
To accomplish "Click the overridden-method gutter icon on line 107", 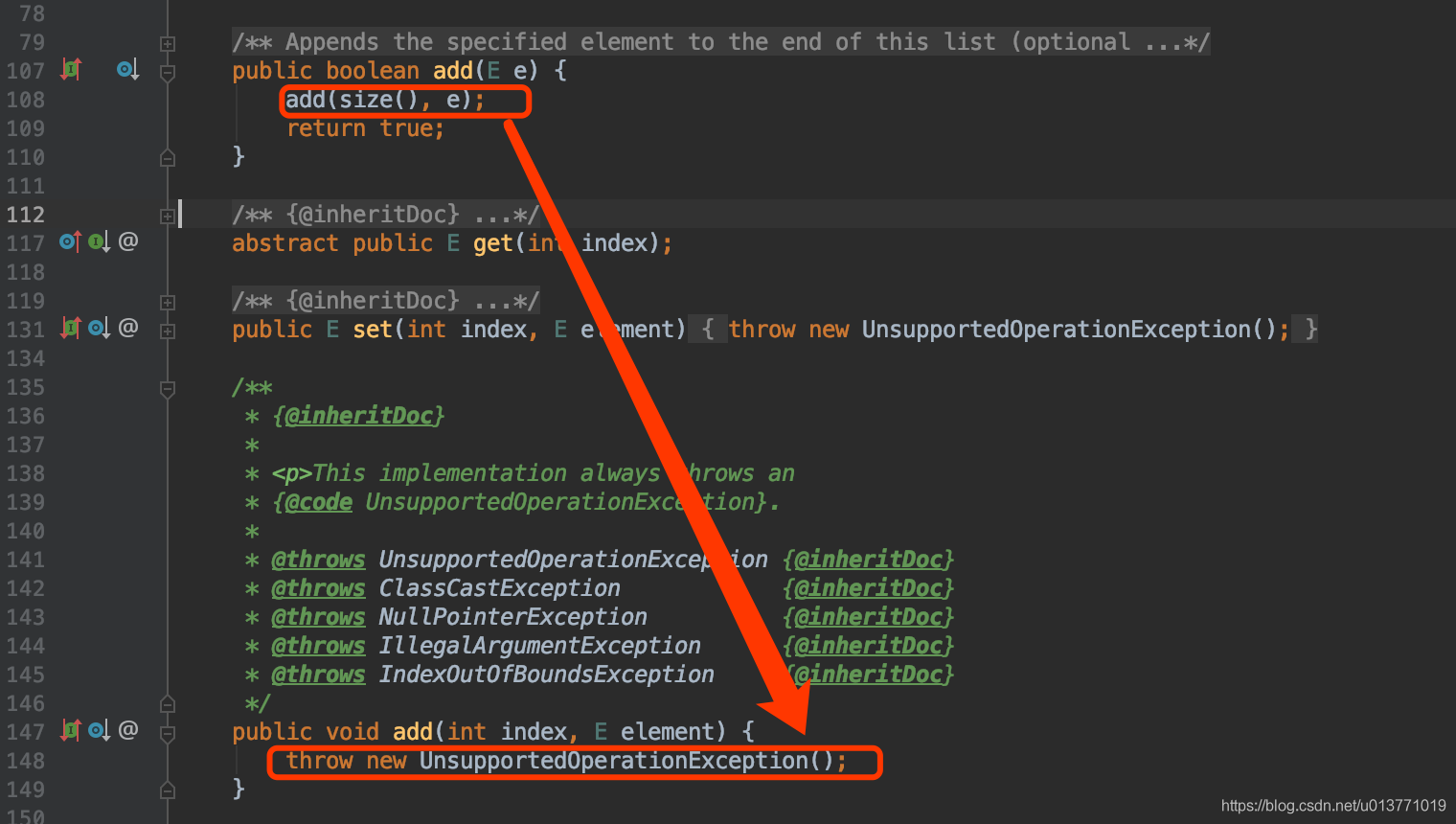I will pos(127,69).
